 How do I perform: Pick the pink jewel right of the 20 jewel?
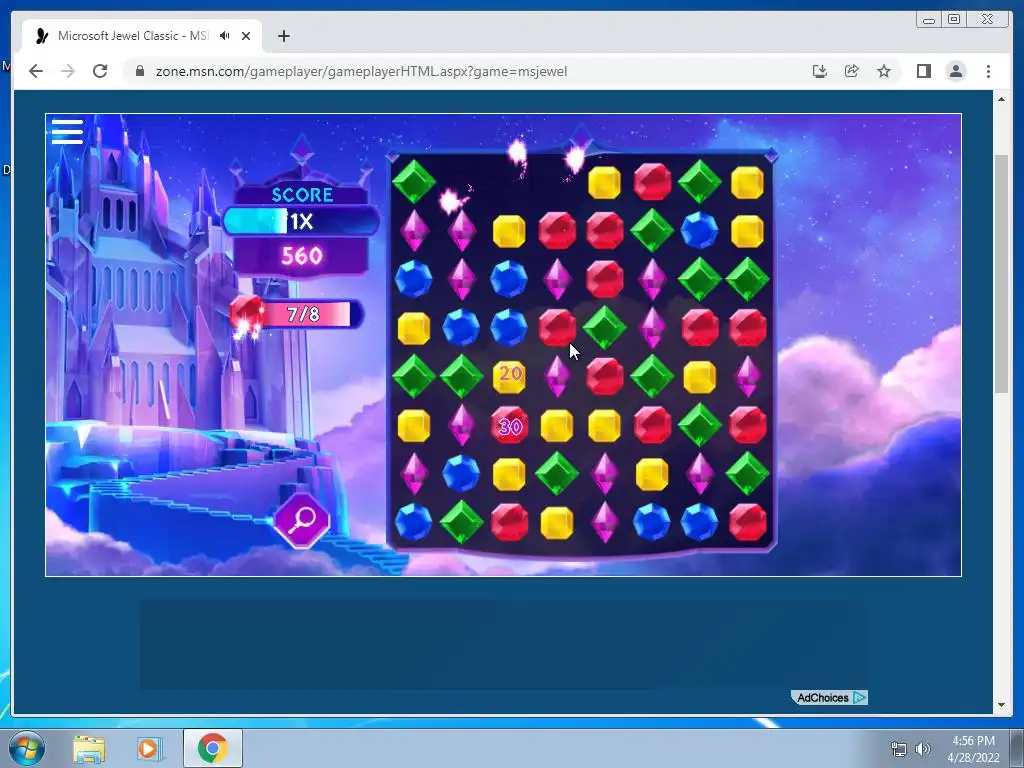click(x=557, y=376)
